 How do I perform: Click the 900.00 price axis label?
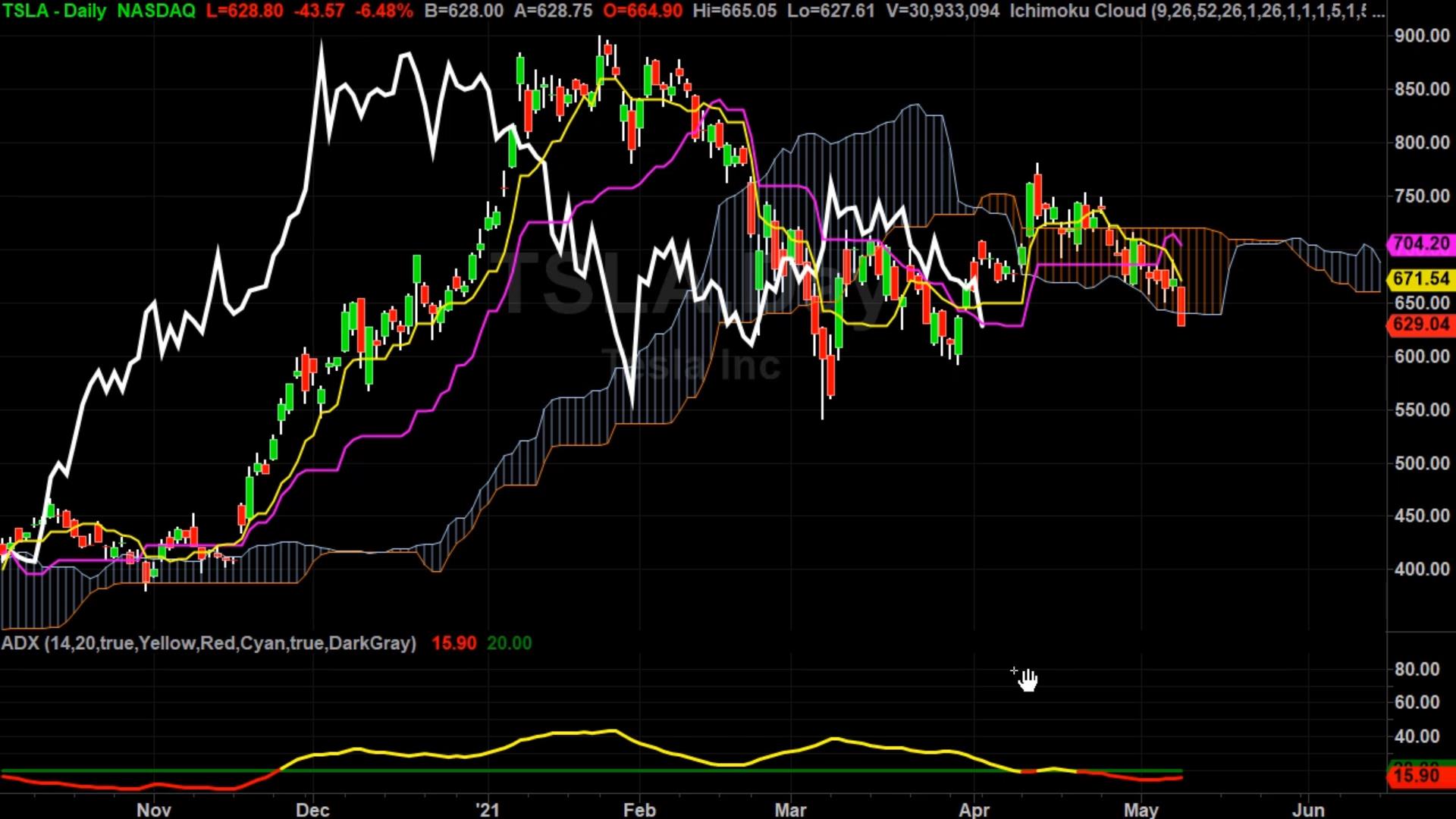(1422, 36)
